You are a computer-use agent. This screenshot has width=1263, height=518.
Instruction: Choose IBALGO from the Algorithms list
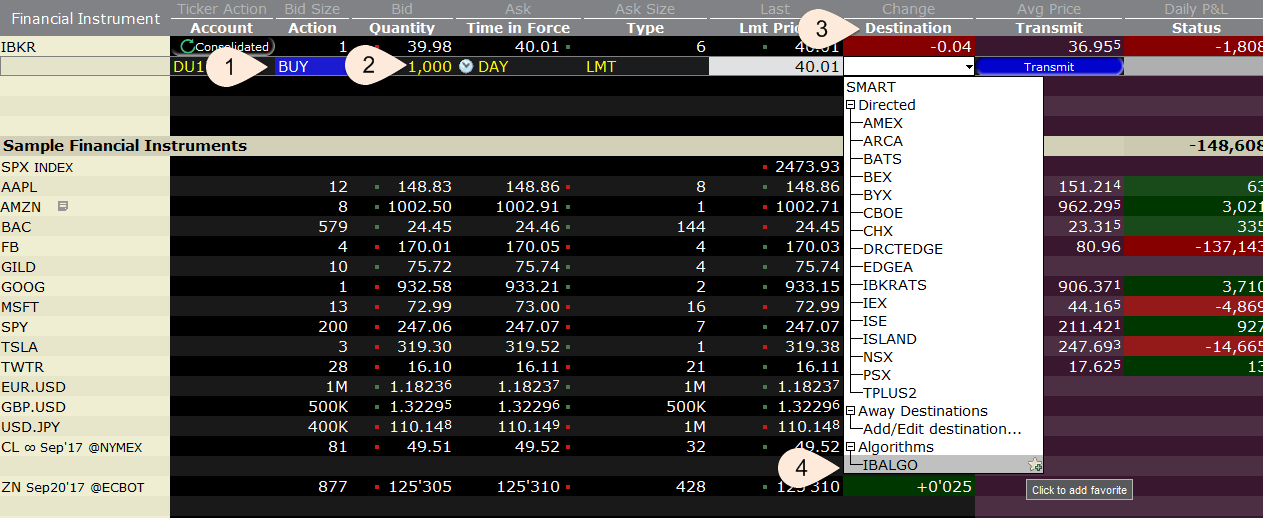click(x=890, y=465)
